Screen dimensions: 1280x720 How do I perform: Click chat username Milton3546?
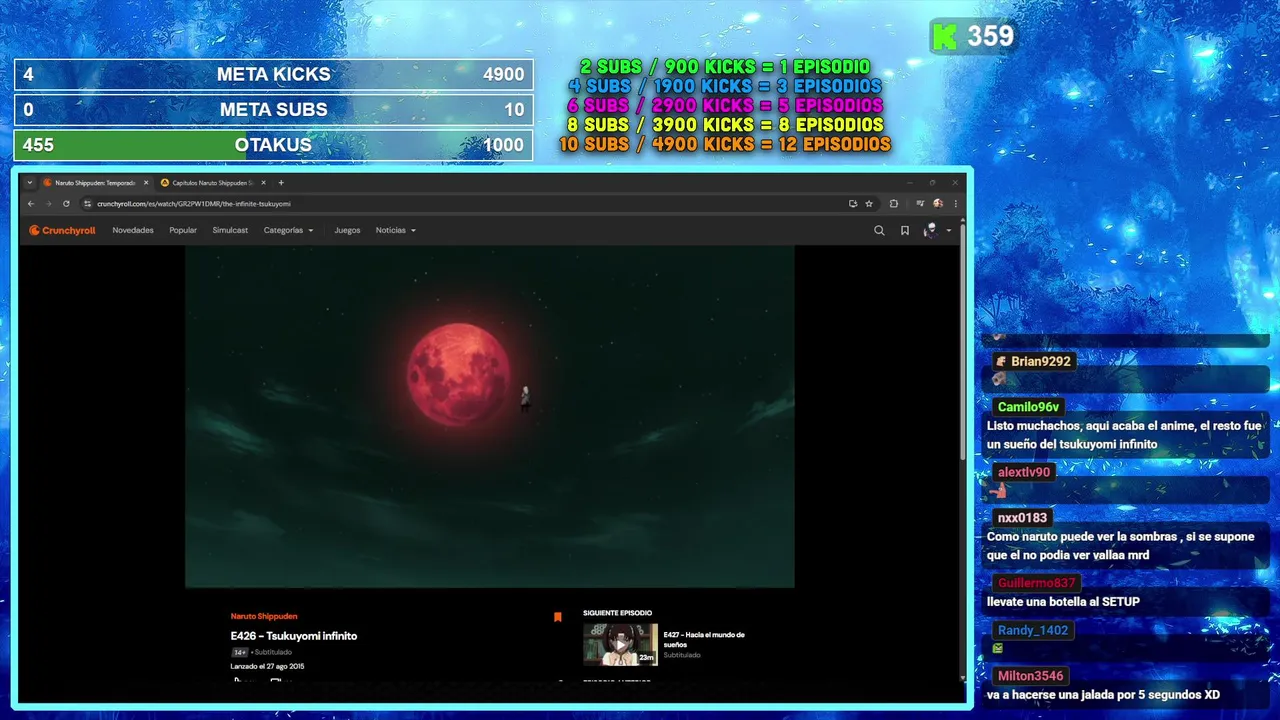[x=1030, y=676]
